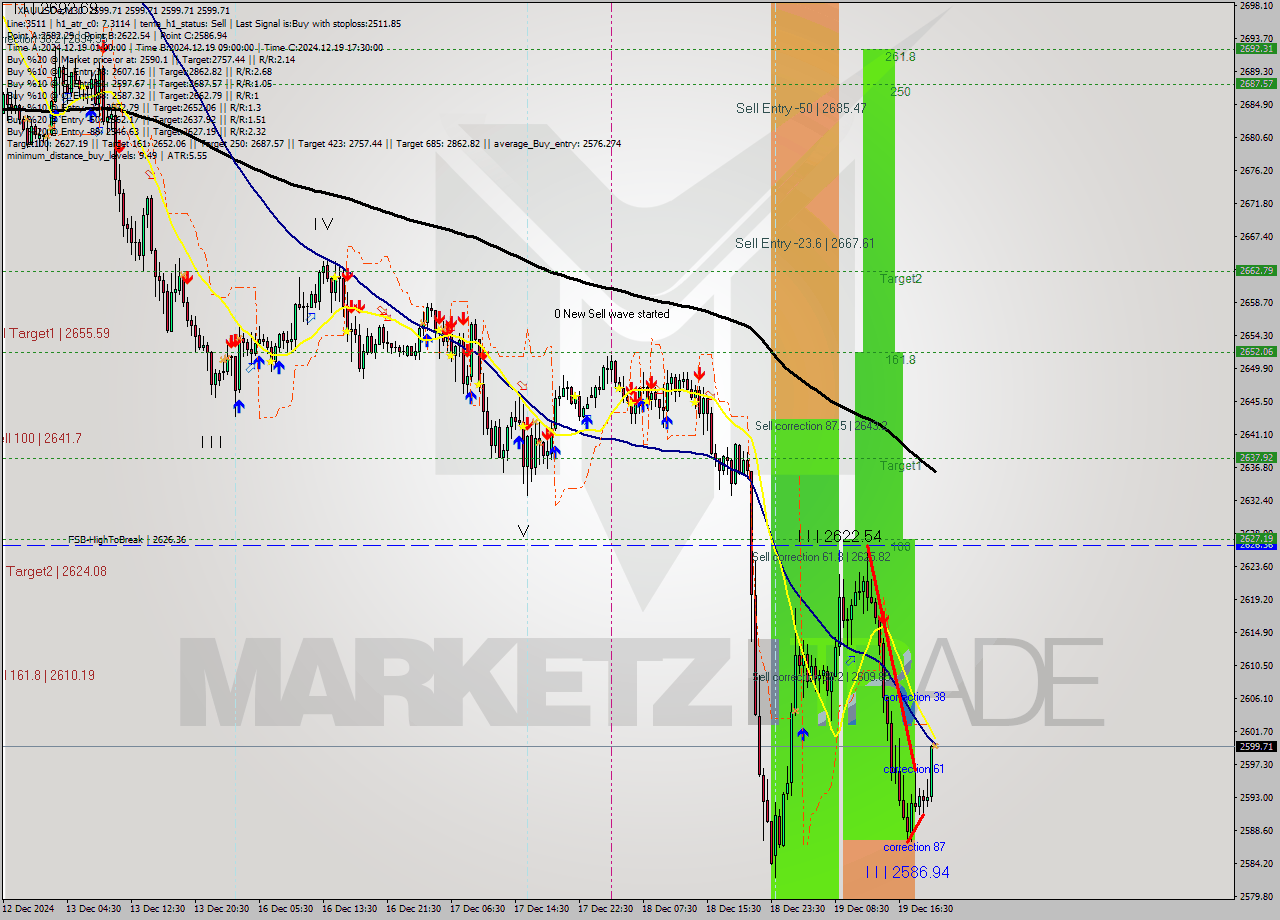Click '13 Dec 12:30' on the time axis

(158, 909)
